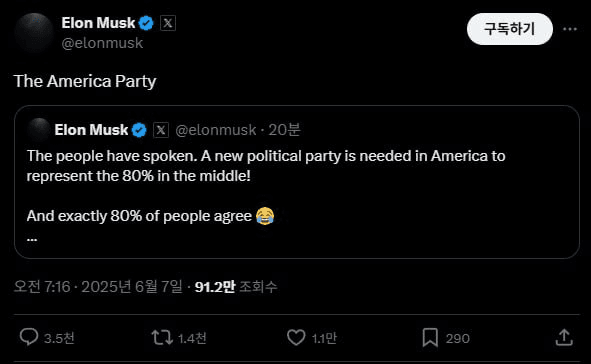Image resolution: width=591 pixels, height=364 pixels.
Task: Open the quoted tweet about a new political party
Action: [297, 182]
